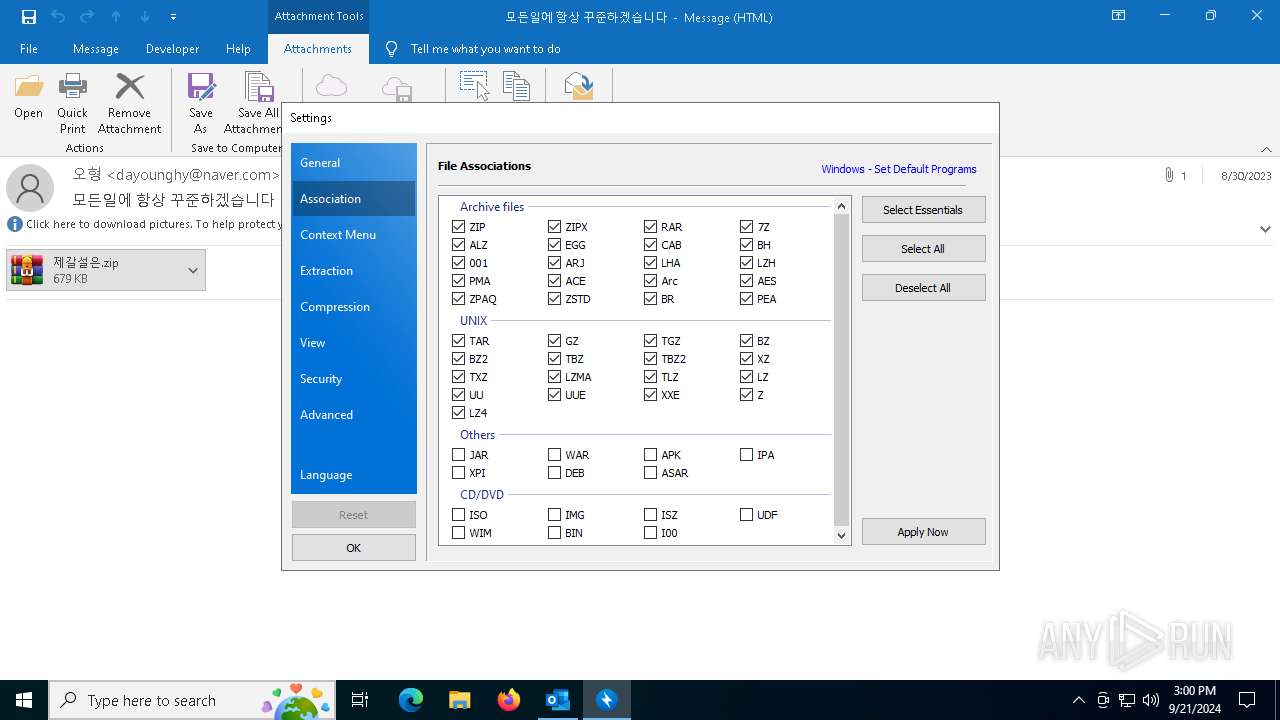Open the zip attachment dropdown arrow
Viewport: 1280px width, 720px height.
point(193,270)
